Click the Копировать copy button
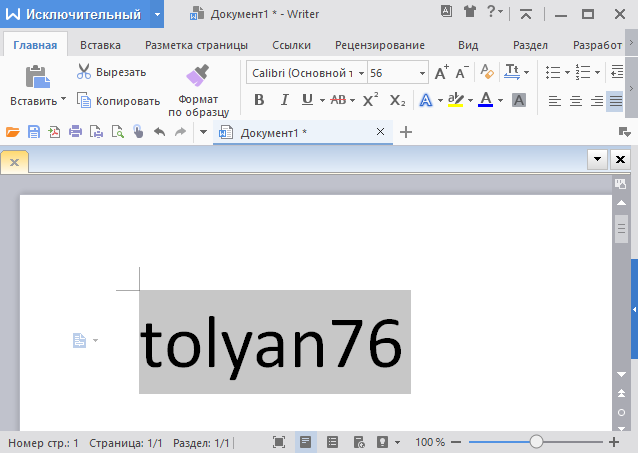This screenshot has width=638, height=453. coord(118,101)
